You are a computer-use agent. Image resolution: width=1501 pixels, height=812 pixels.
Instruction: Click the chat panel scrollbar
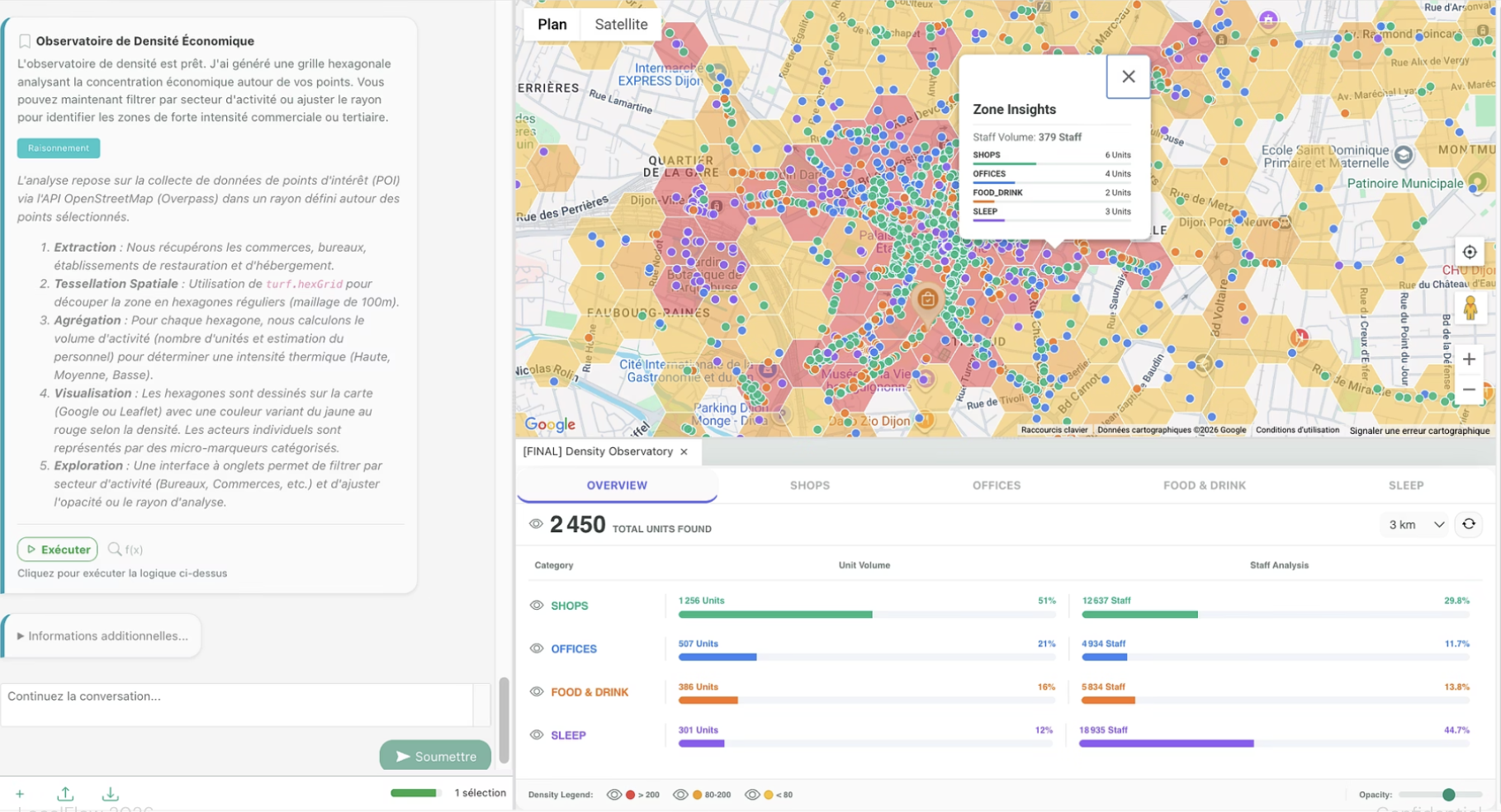tap(504, 720)
